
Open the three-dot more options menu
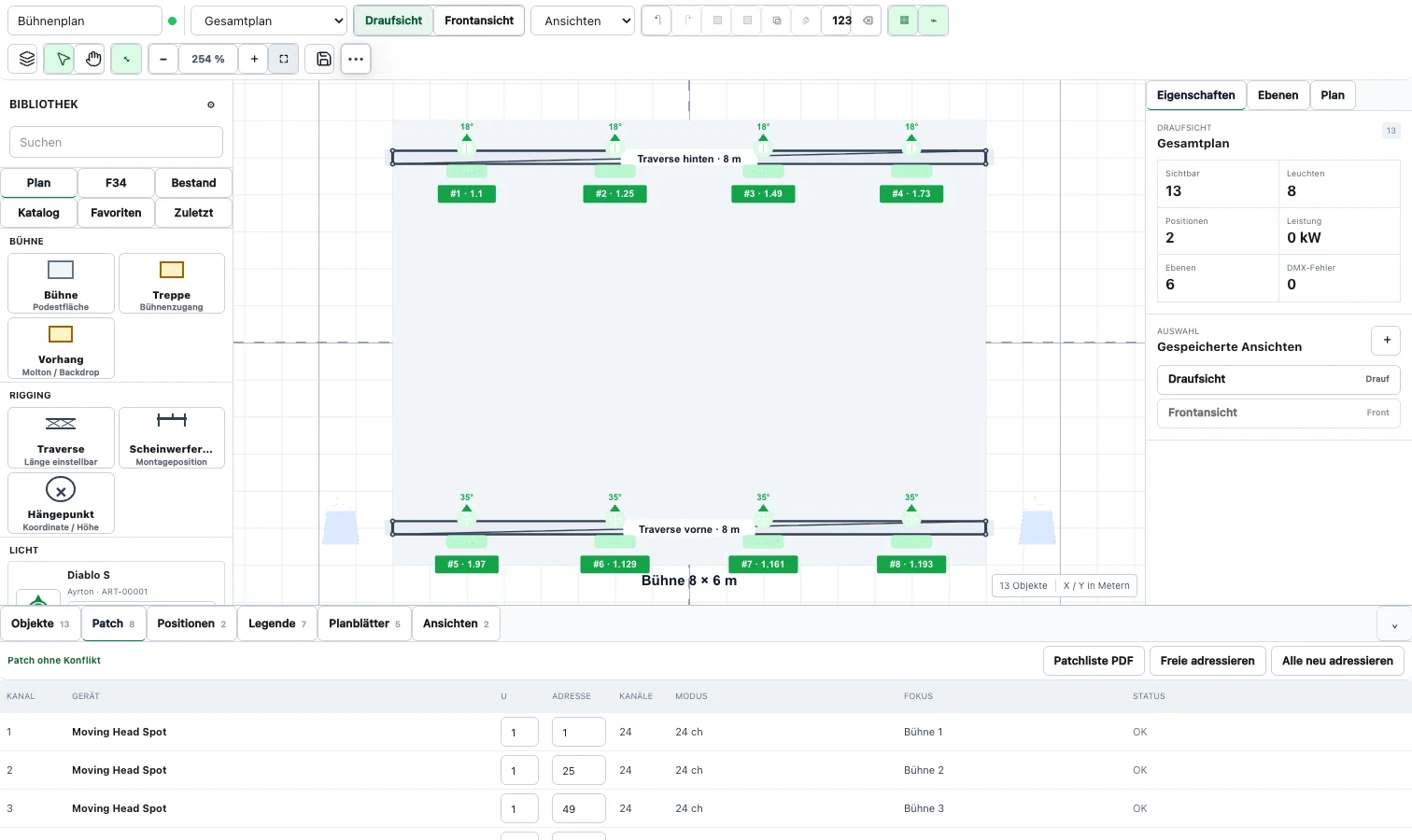tap(356, 59)
